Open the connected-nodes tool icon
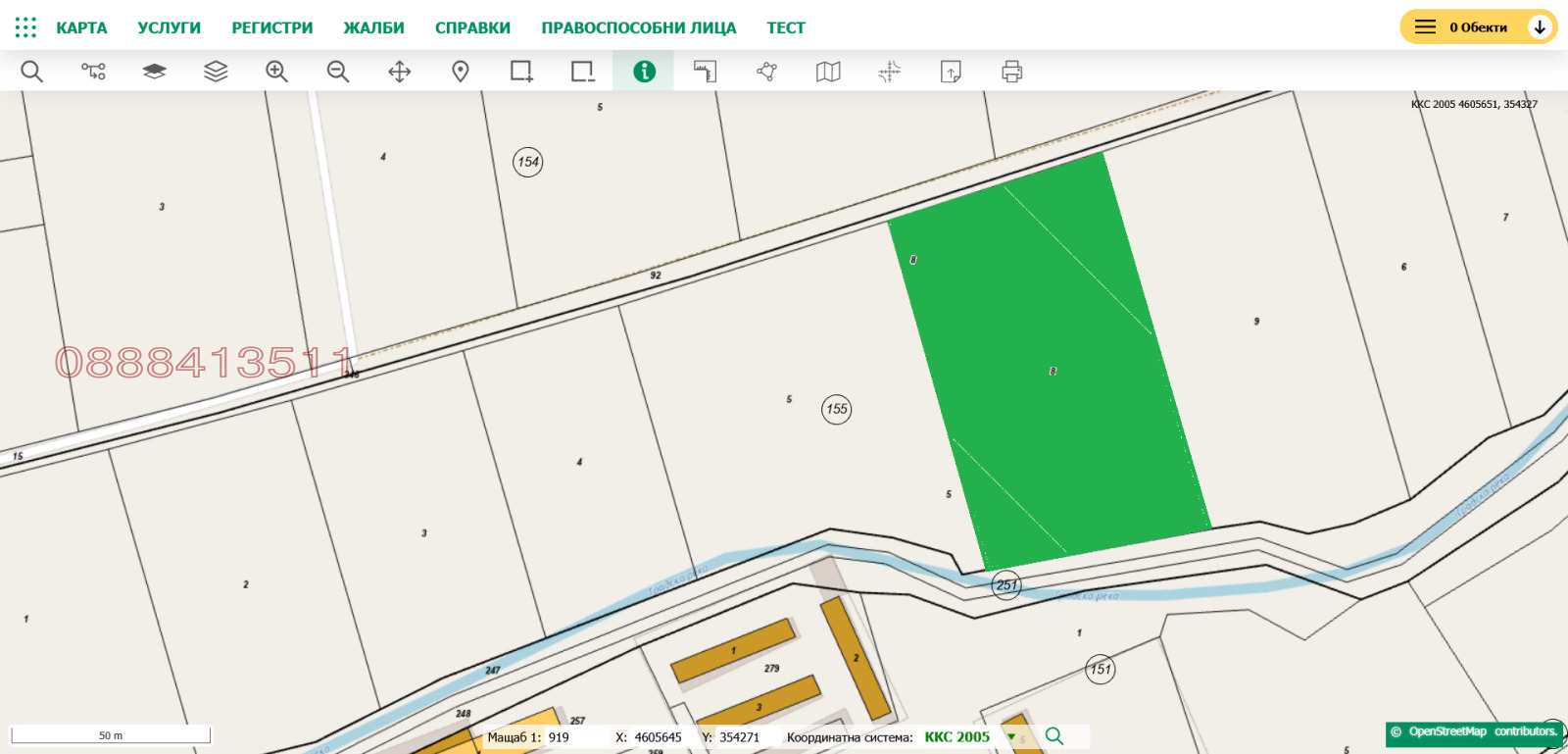 (x=93, y=72)
